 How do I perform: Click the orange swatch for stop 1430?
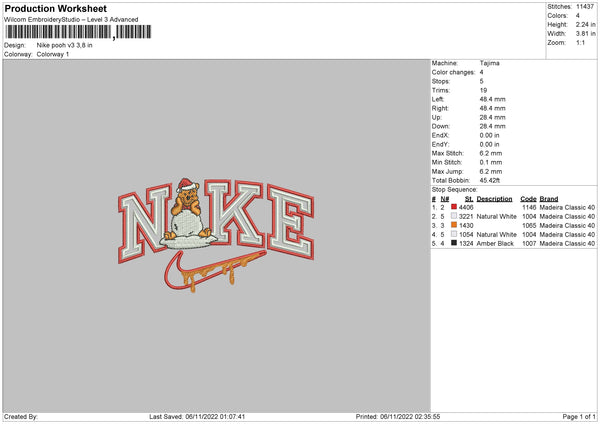click(x=454, y=225)
